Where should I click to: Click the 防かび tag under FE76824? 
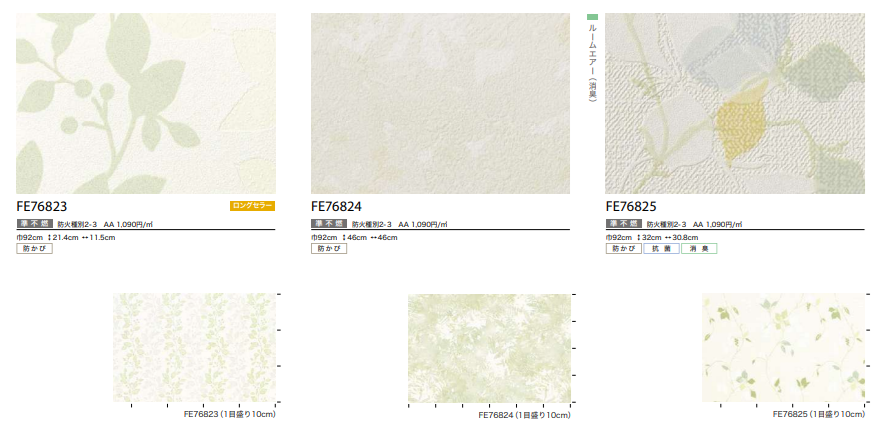[329, 249]
